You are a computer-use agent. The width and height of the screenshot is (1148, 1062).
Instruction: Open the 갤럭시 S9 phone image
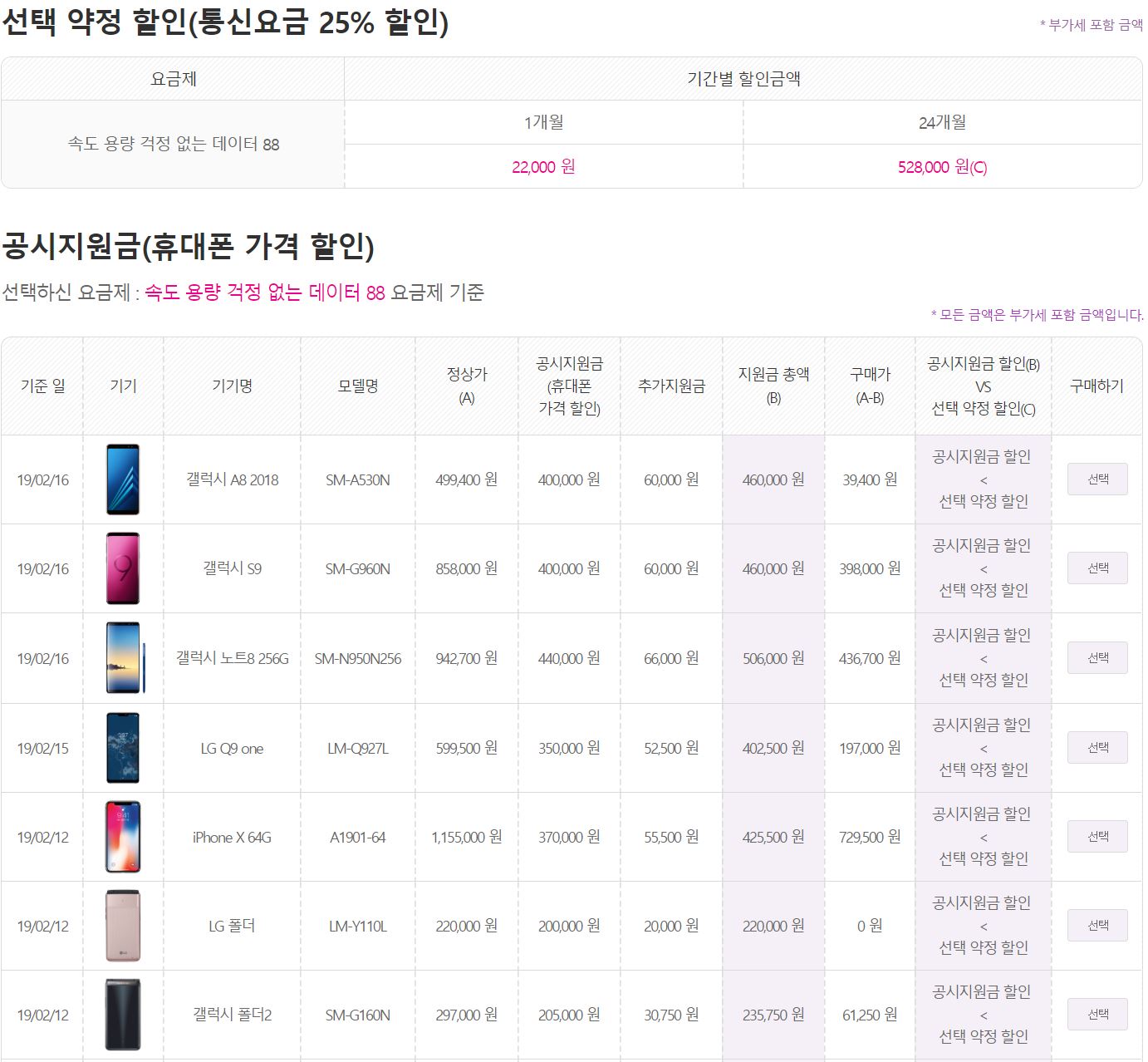point(123,568)
